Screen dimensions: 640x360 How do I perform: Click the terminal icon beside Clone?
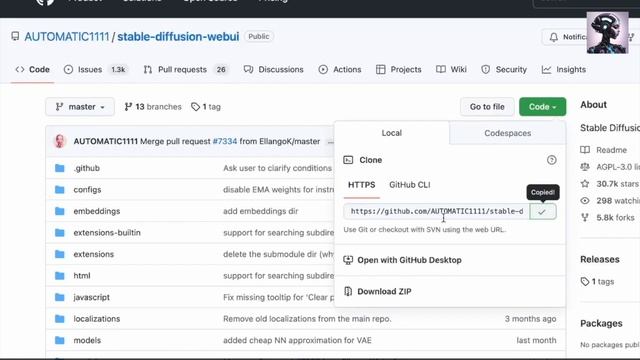click(x=348, y=160)
